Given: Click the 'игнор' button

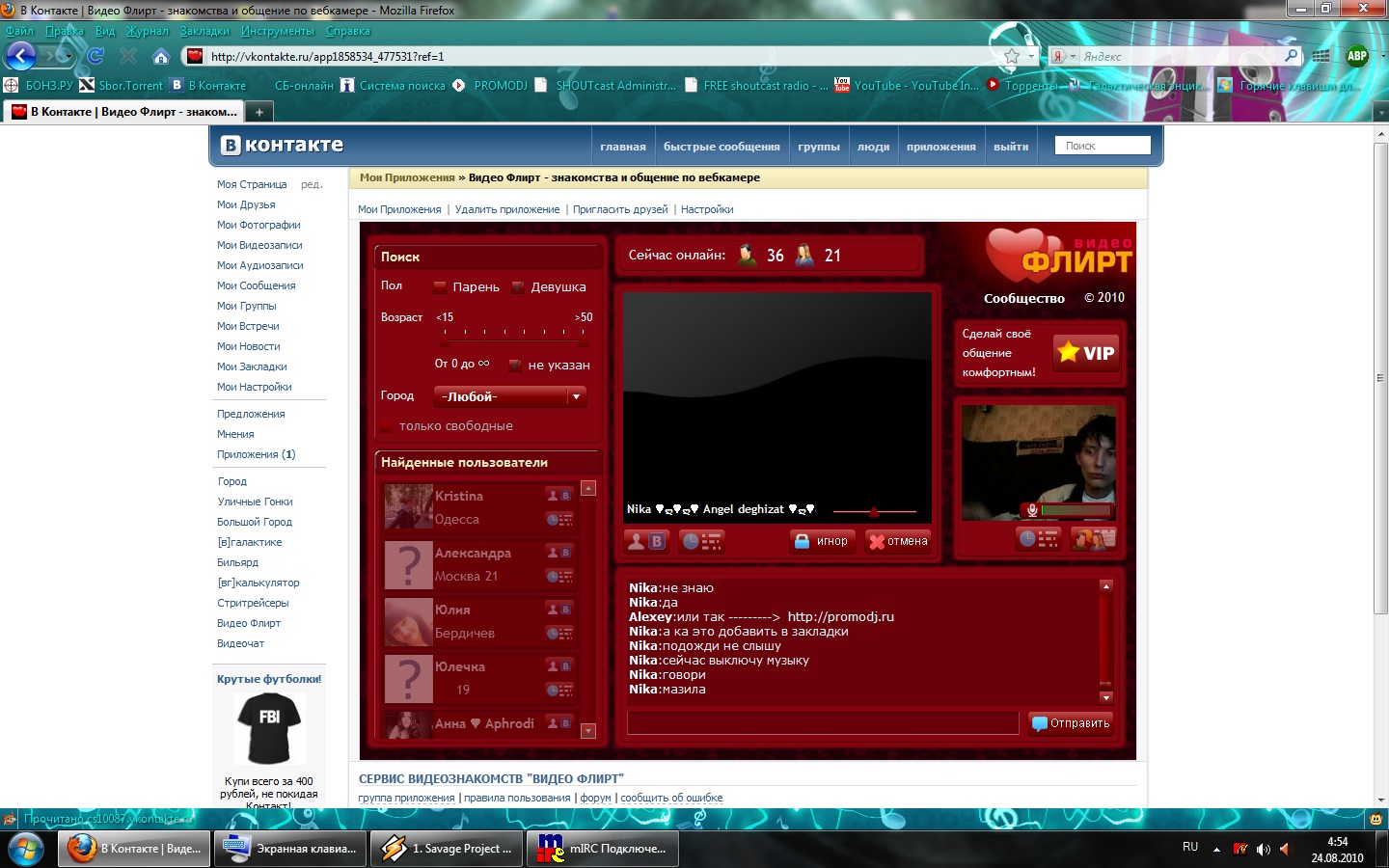Looking at the screenshot, I should 823,541.
